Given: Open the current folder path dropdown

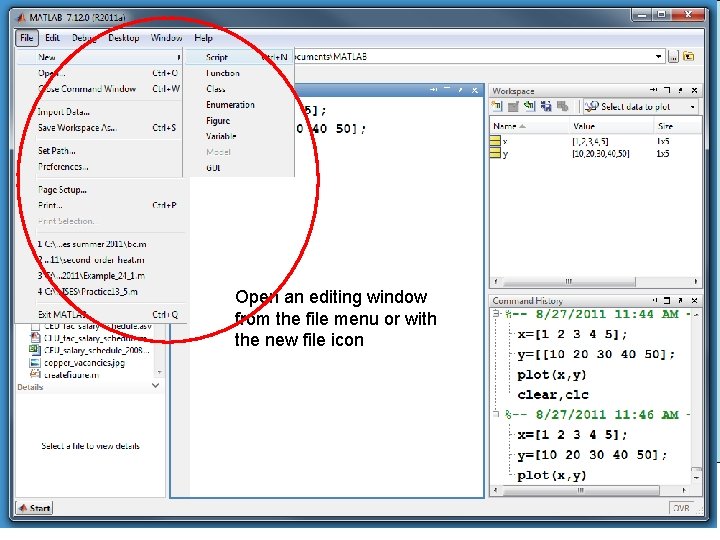Looking at the screenshot, I should [658, 56].
